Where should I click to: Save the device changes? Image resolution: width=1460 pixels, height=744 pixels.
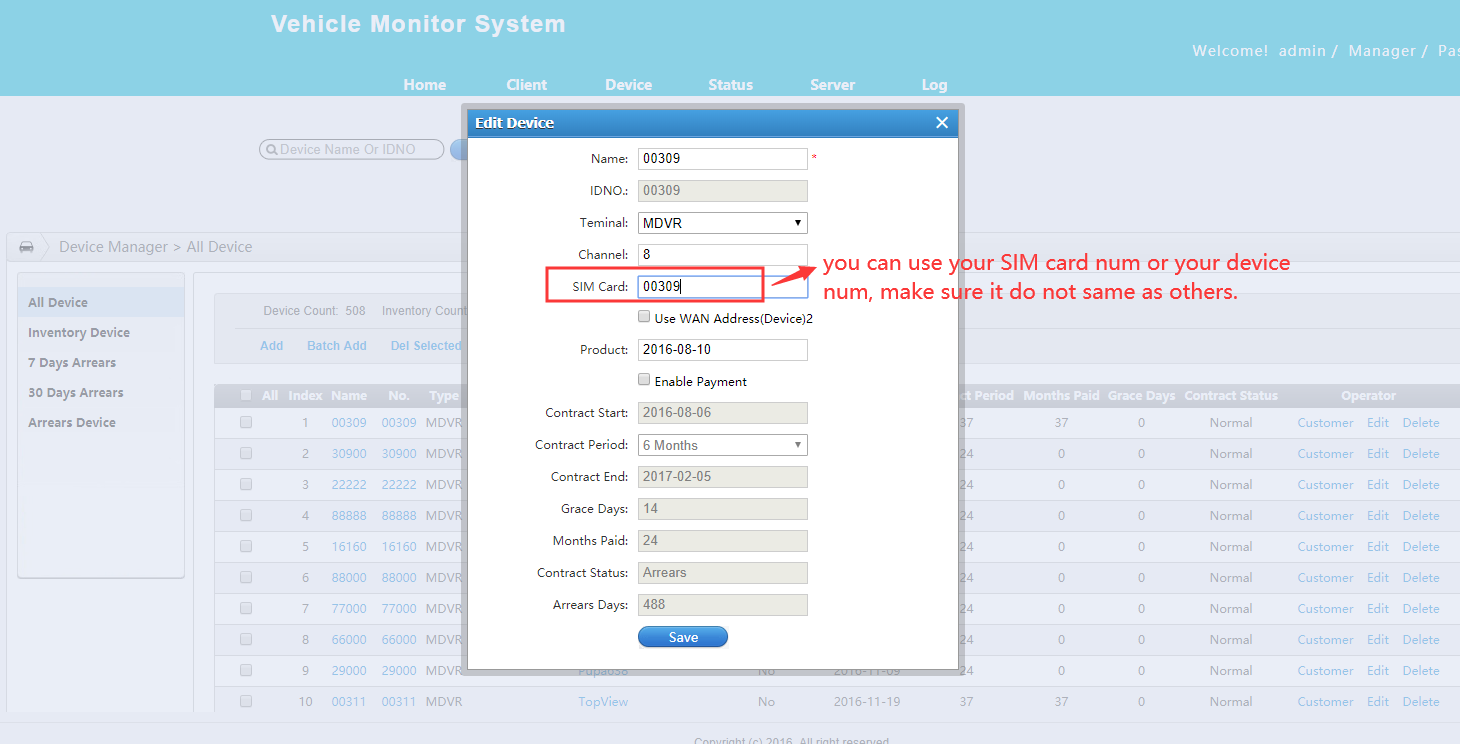pos(683,637)
